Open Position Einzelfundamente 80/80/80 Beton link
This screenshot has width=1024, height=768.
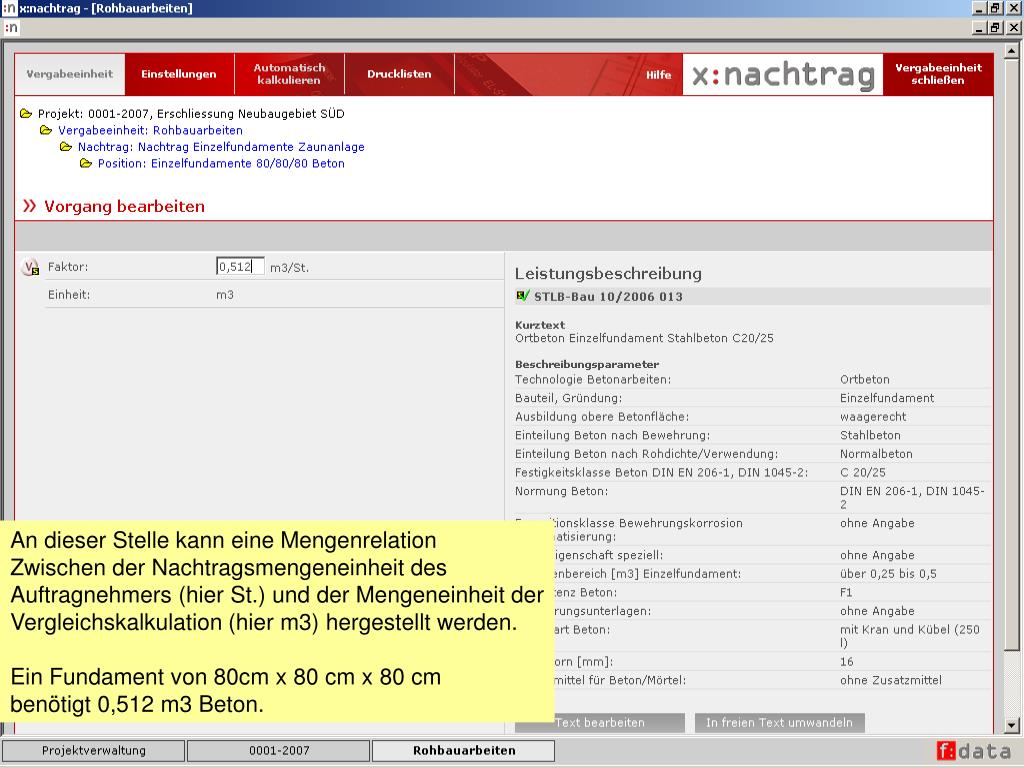pyautogui.click(x=221, y=163)
